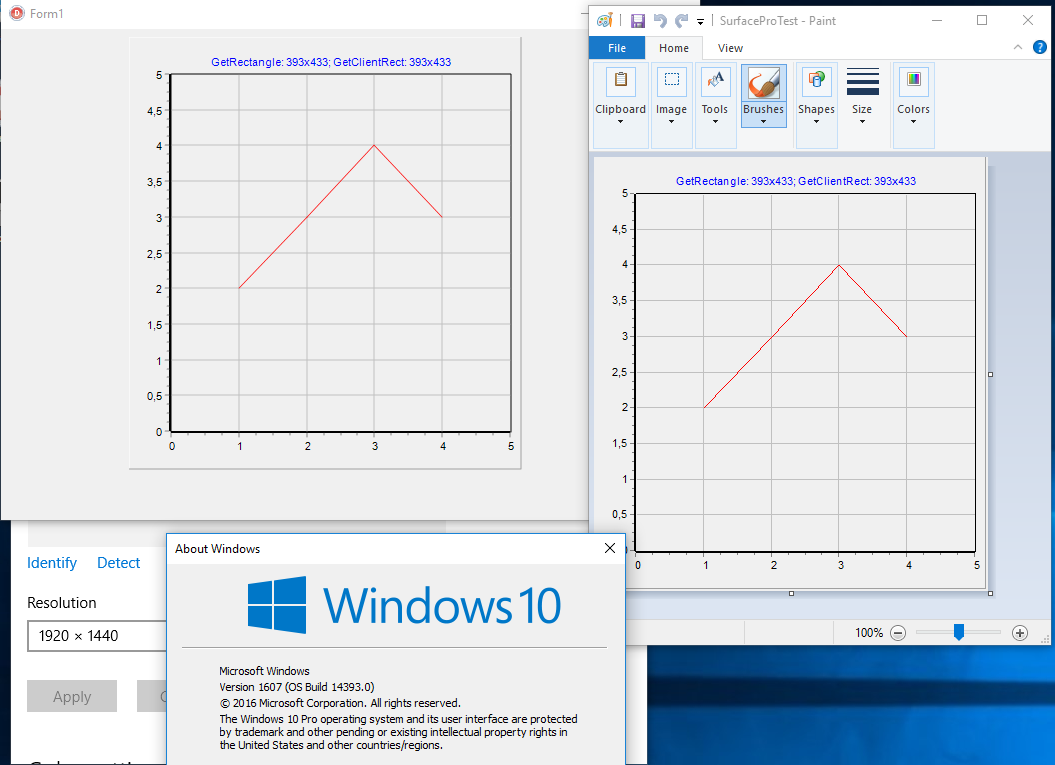Image resolution: width=1055 pixels, height=765 pixels.
Task: Minimize the Paint window
Action: tap(937, 20)
